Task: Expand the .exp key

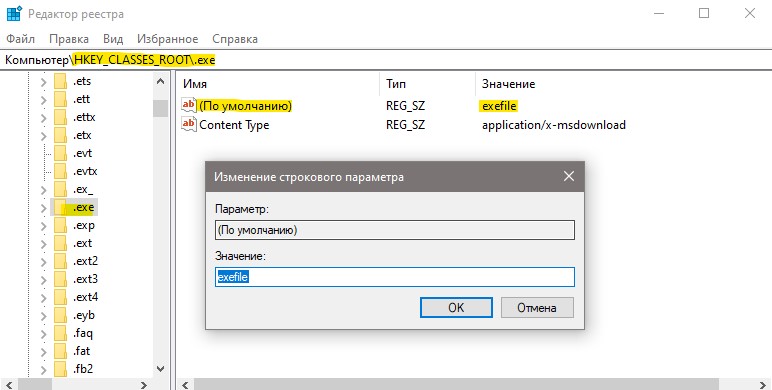Action: (x=43, y=226)
